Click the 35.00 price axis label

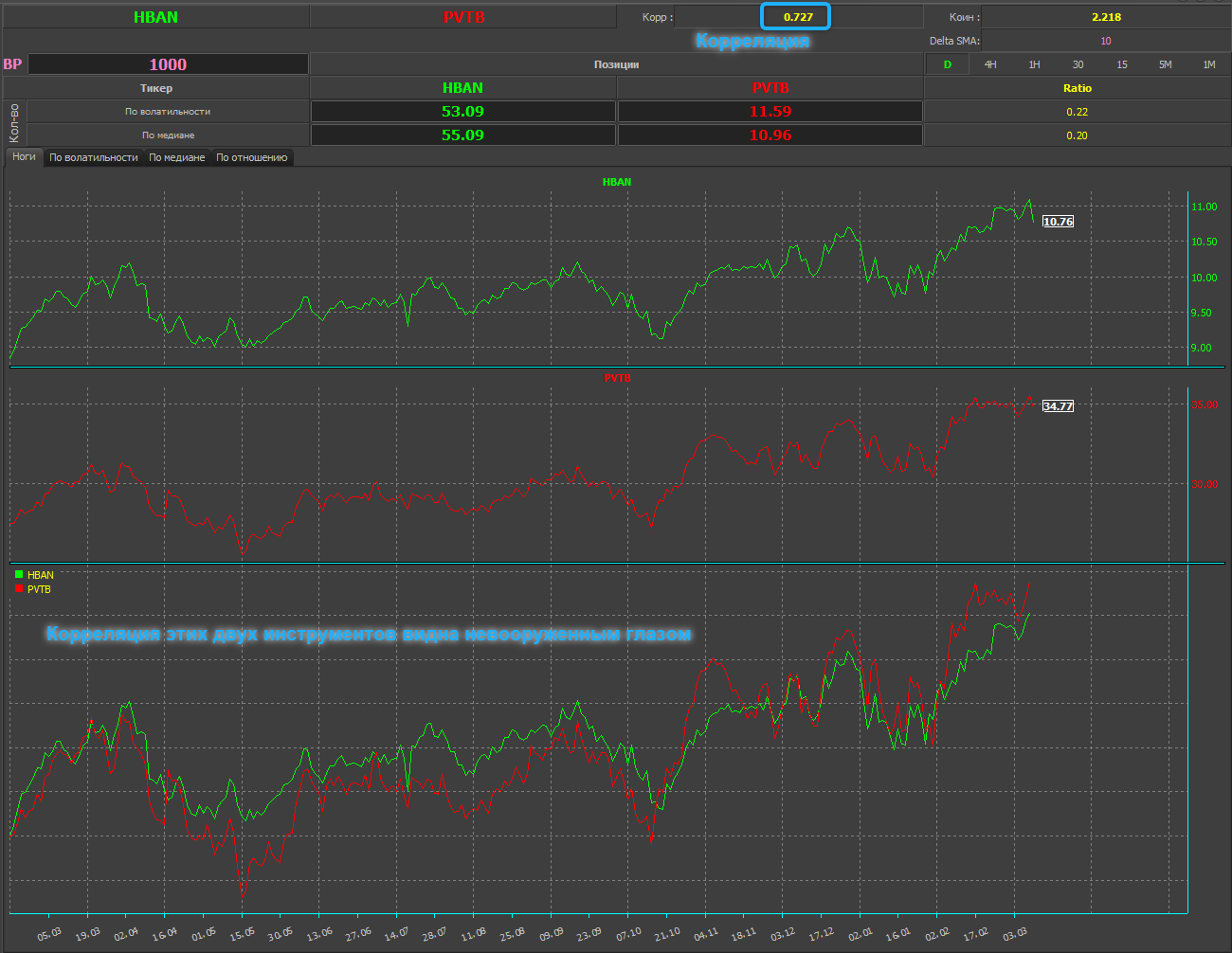tap(1205, 405)
